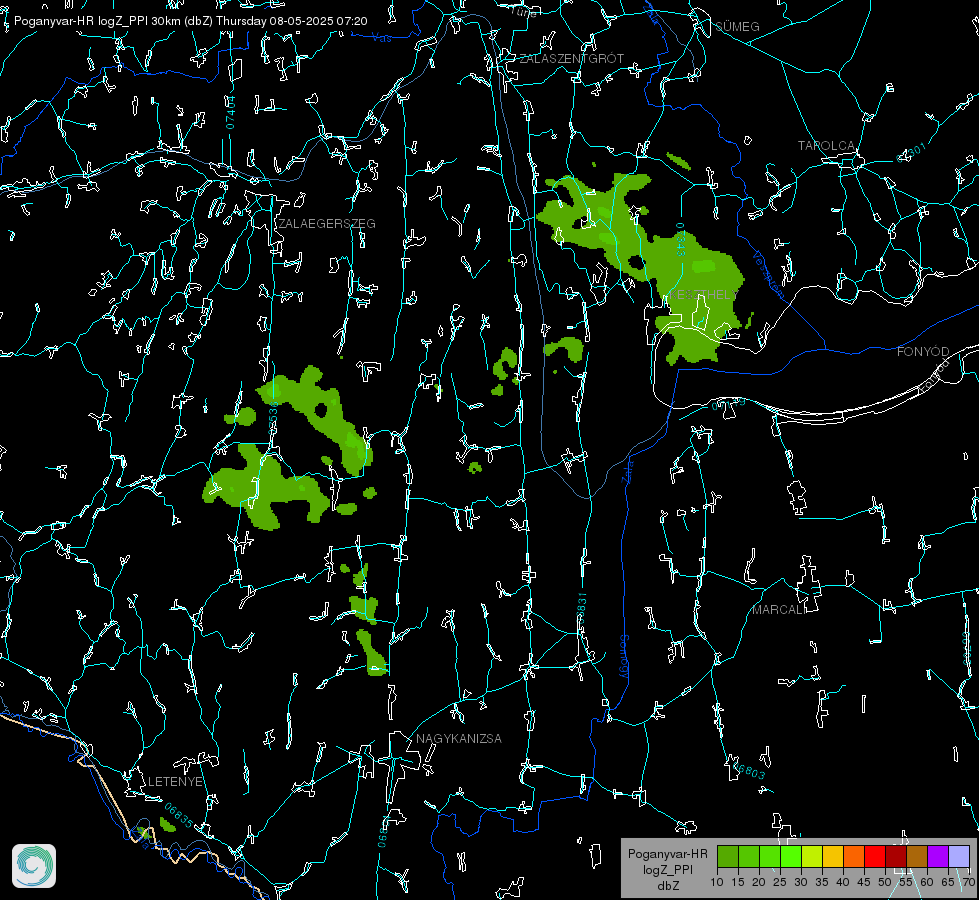The height and width of the screenshot is (900, 979).
Task: Click the dbZ unit text in the legend
Action: coord(667,886)
